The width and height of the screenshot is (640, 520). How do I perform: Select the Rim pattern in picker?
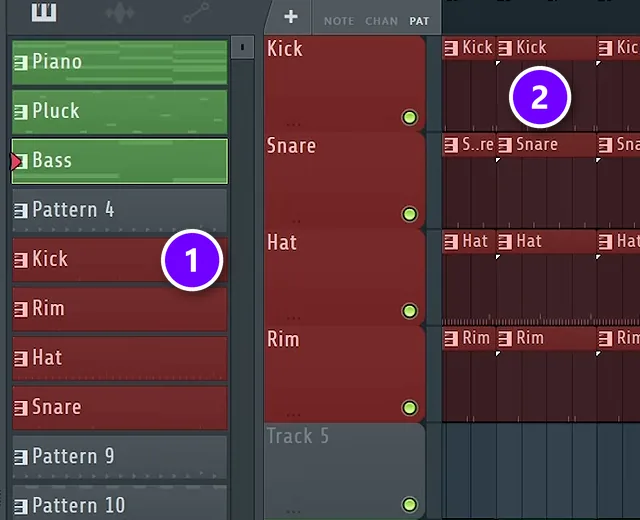pos(120,309)
